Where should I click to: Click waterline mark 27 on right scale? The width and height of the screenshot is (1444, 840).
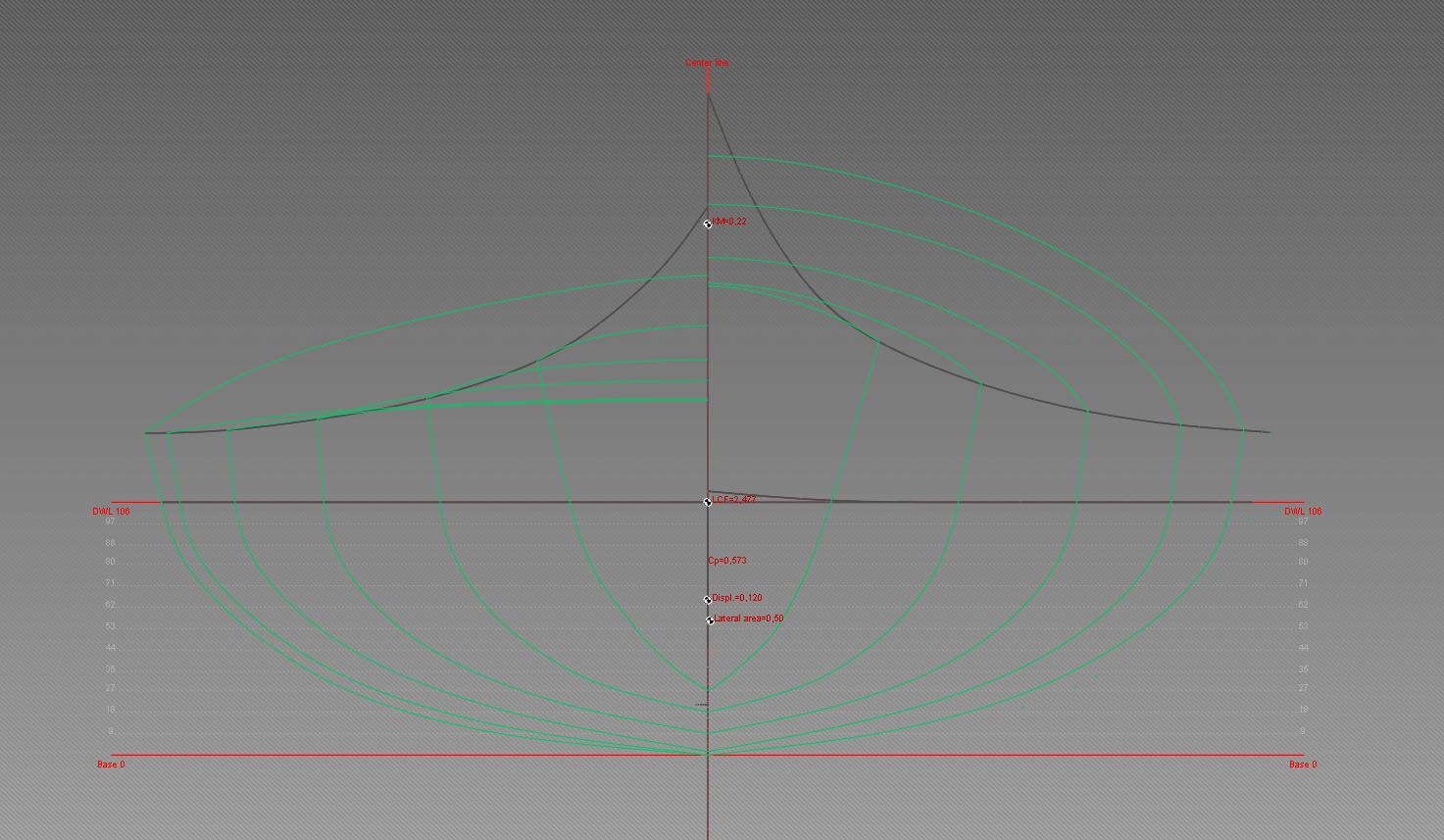[x=1303, y=688]
